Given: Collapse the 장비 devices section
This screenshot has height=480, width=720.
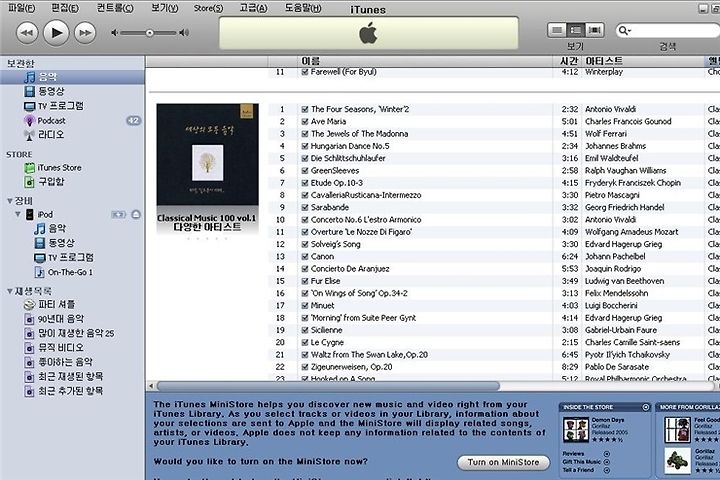Looking at the screenshot, I should coord(9,201).
